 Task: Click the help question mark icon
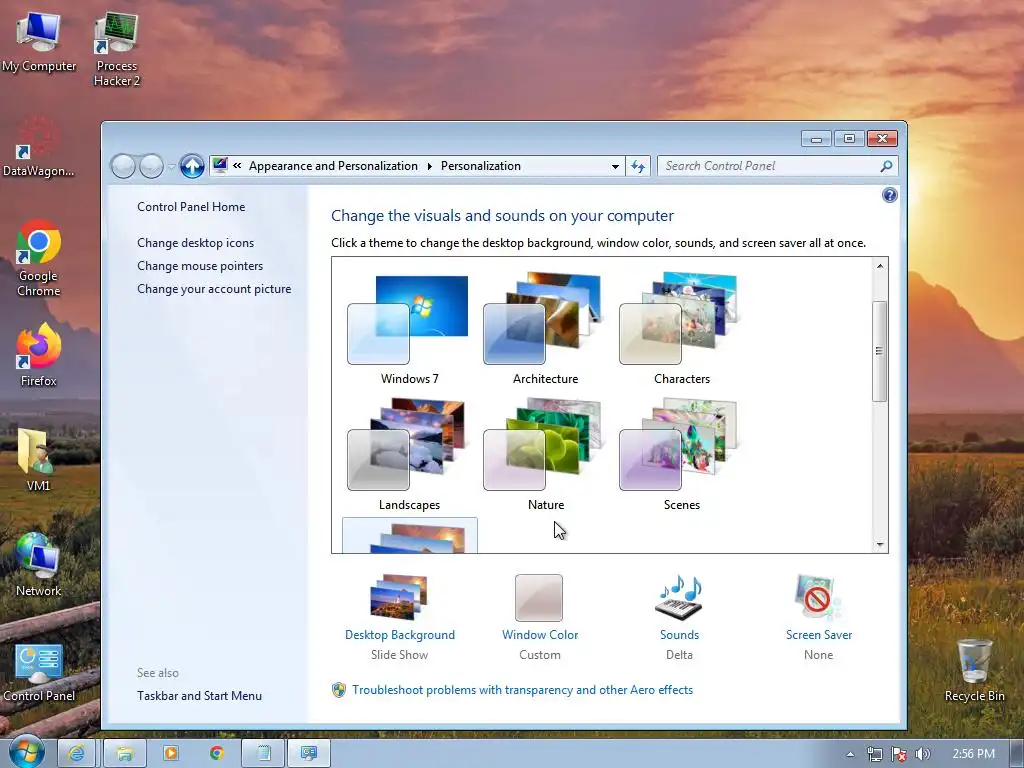[x=889, y=195]
